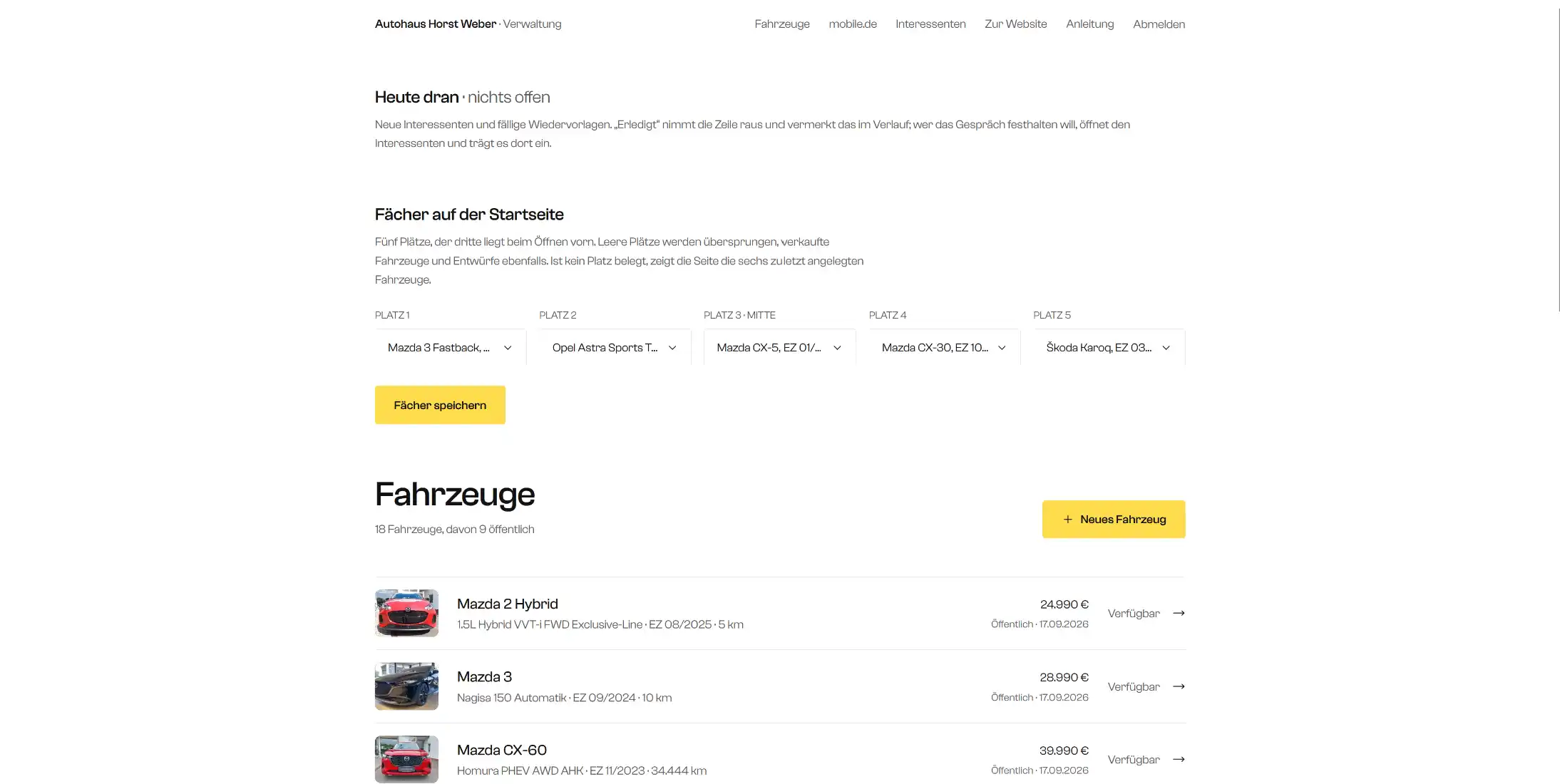The image size is (1560, 784).
Task: Click Verfügbar status of Mazda 3
Action: pyautogui.click(x=1133, y=687)
